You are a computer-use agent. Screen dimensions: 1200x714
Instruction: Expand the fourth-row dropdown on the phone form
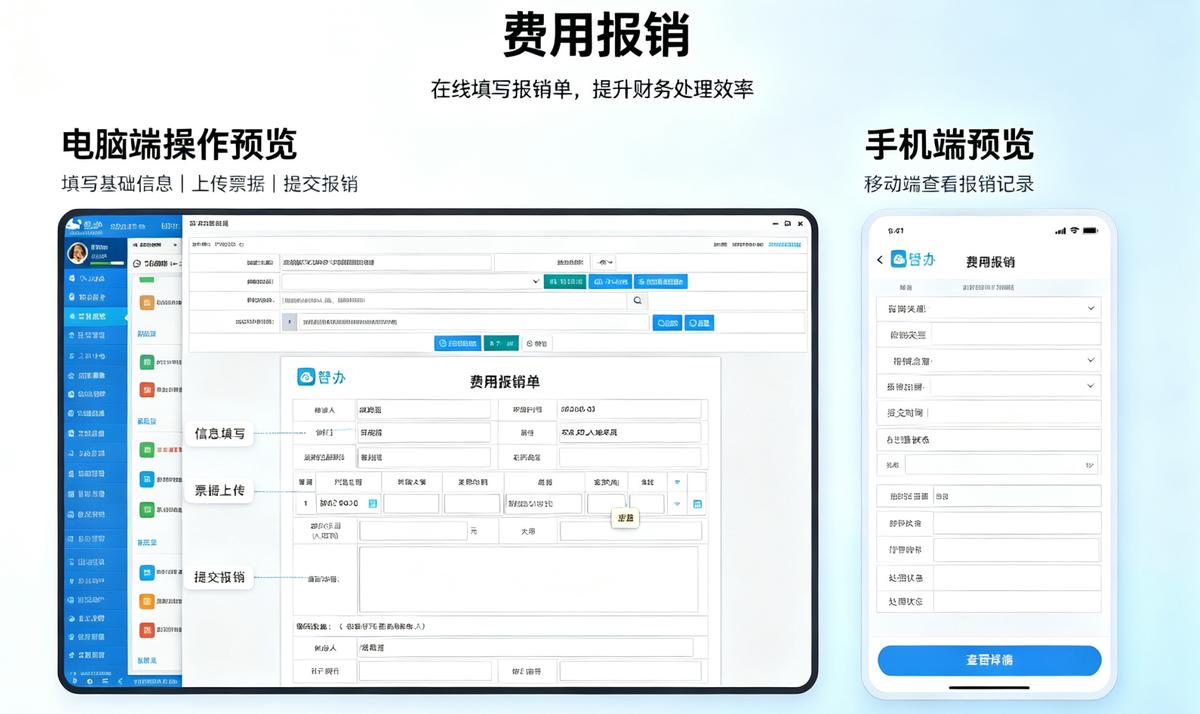[x=989, y=386]
